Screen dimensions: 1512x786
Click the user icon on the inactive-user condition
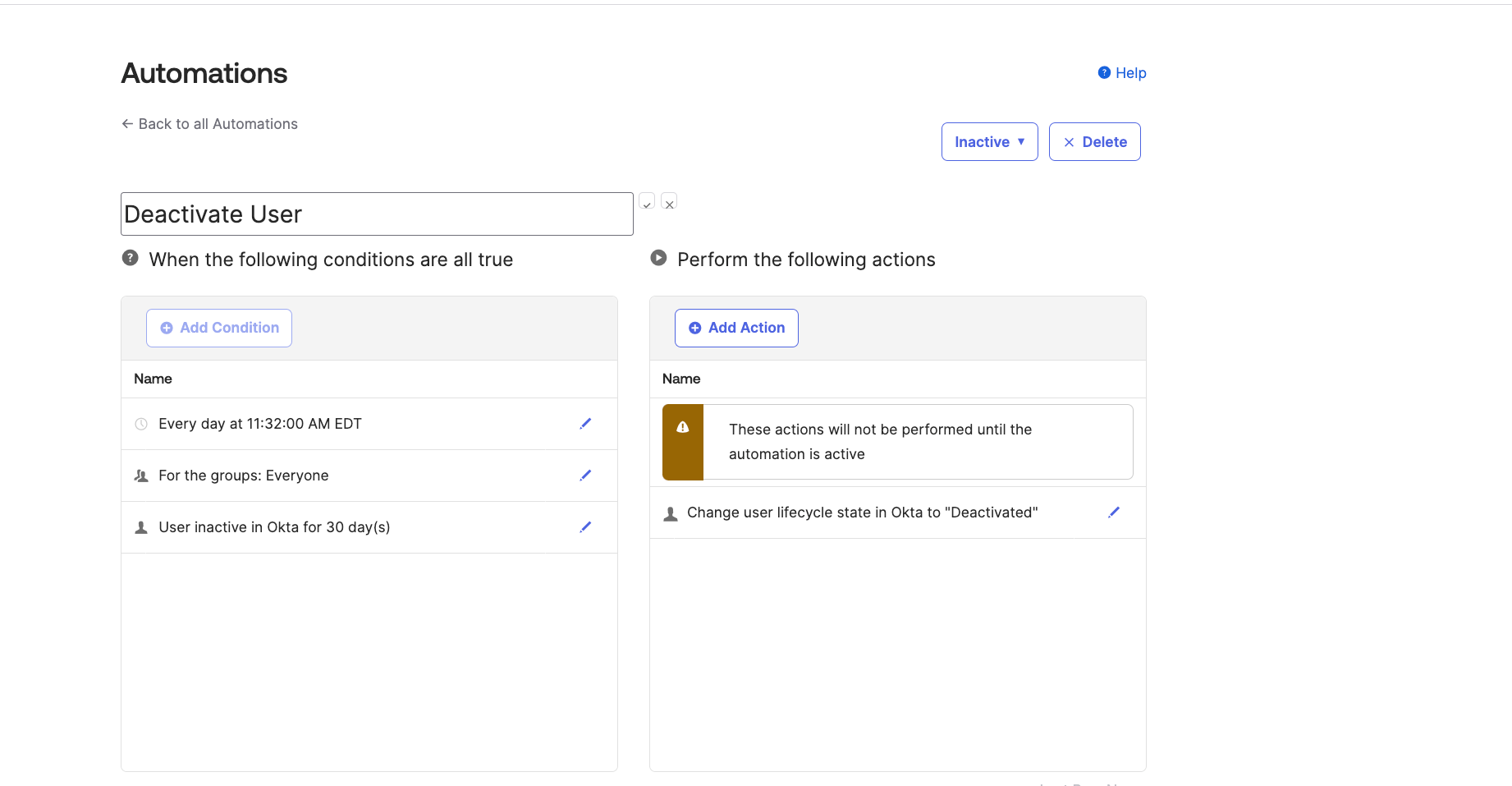[141, 526]
